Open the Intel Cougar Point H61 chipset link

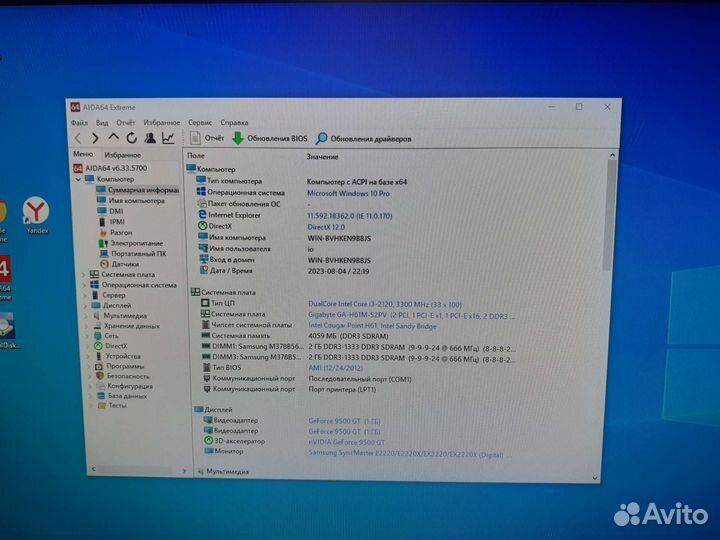[x=372, y=326]
